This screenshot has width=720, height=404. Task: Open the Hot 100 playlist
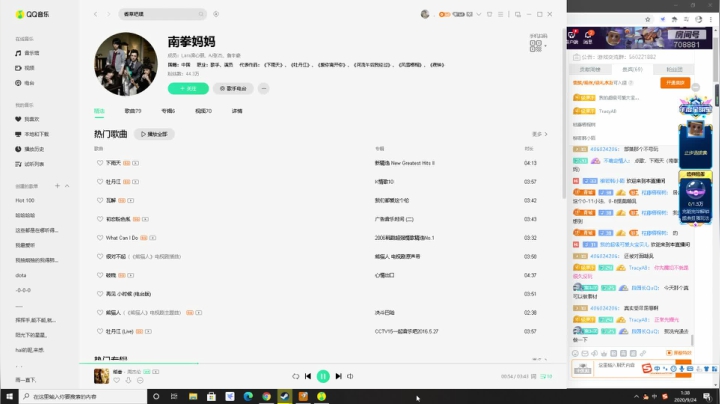[25, 201]
